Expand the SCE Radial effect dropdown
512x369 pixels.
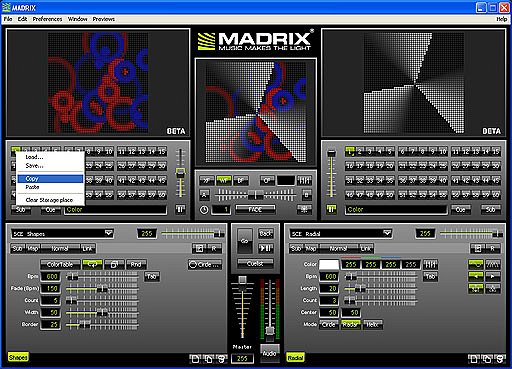pyautogui.click(x=387, y=233)
